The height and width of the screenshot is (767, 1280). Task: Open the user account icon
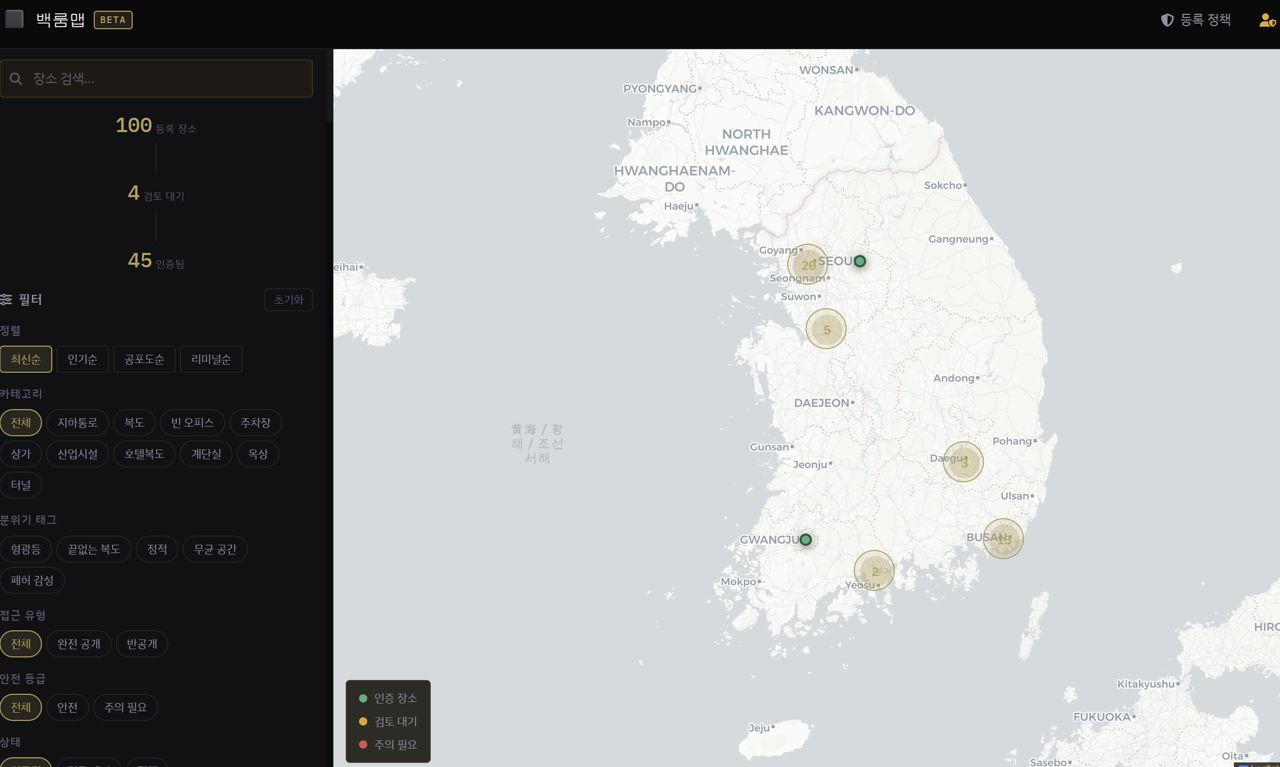point(1267,20)
